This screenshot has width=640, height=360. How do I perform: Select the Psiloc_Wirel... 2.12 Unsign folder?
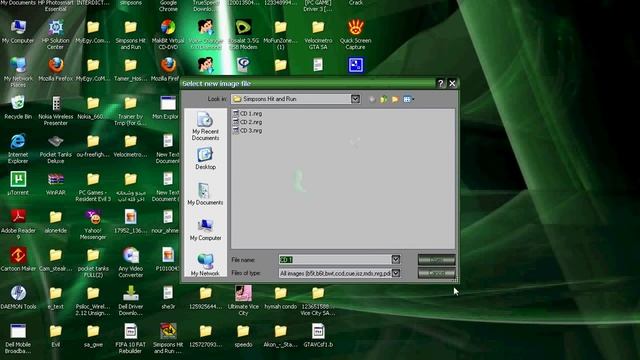93,300
